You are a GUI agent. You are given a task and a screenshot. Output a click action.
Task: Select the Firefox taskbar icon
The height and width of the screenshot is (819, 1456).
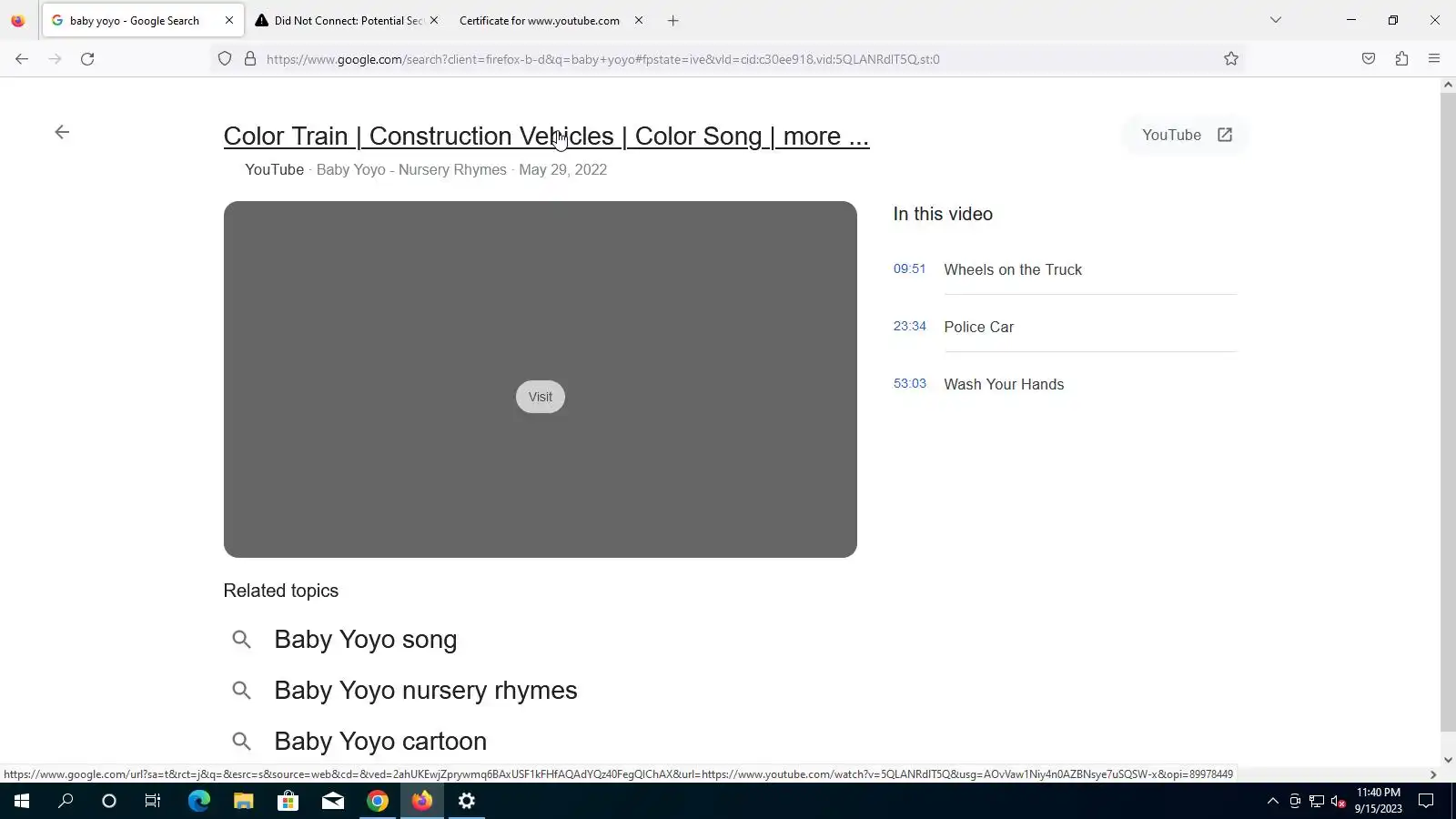422,801
